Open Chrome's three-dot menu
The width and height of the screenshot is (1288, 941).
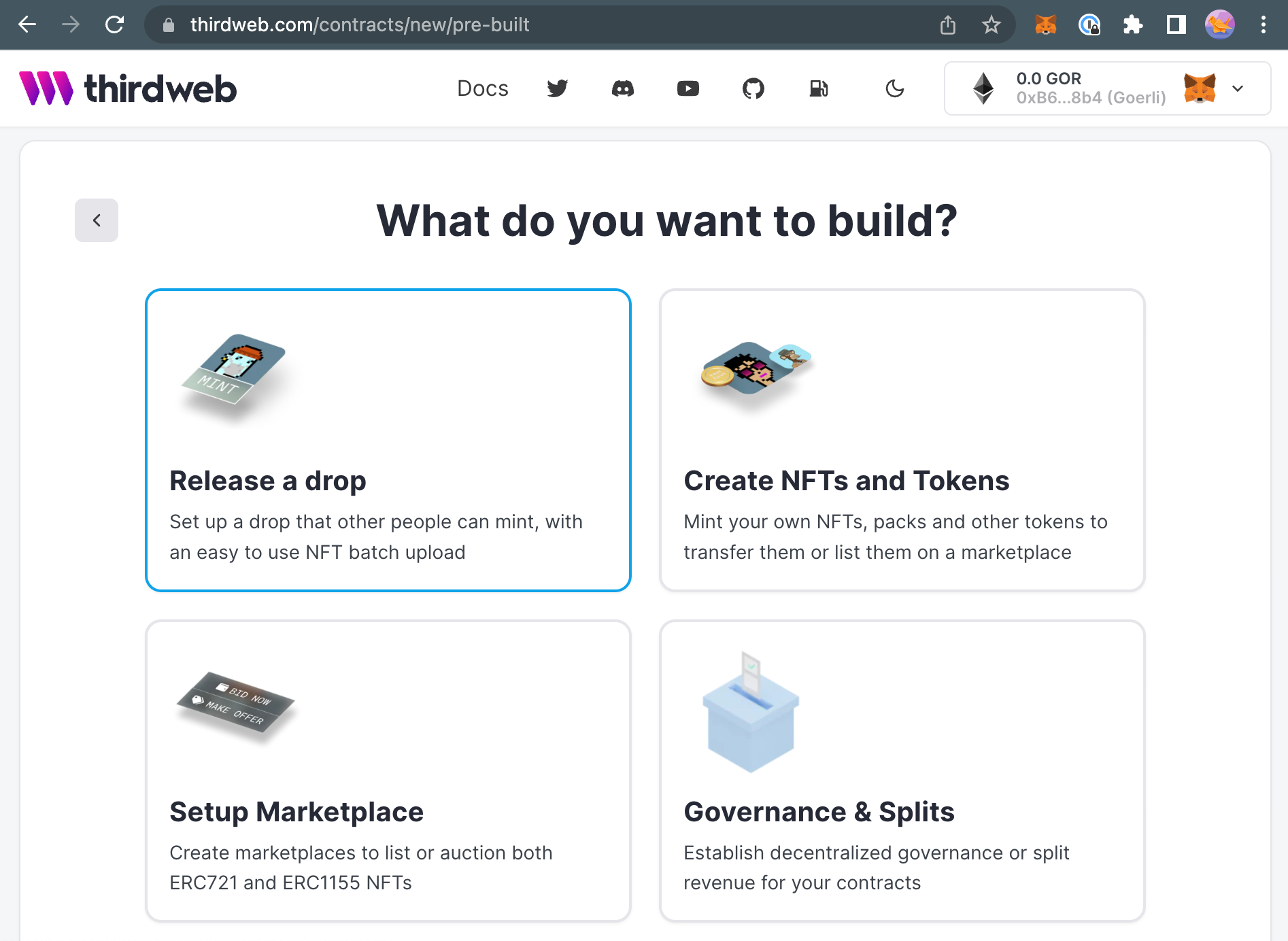click(1262, 24)
